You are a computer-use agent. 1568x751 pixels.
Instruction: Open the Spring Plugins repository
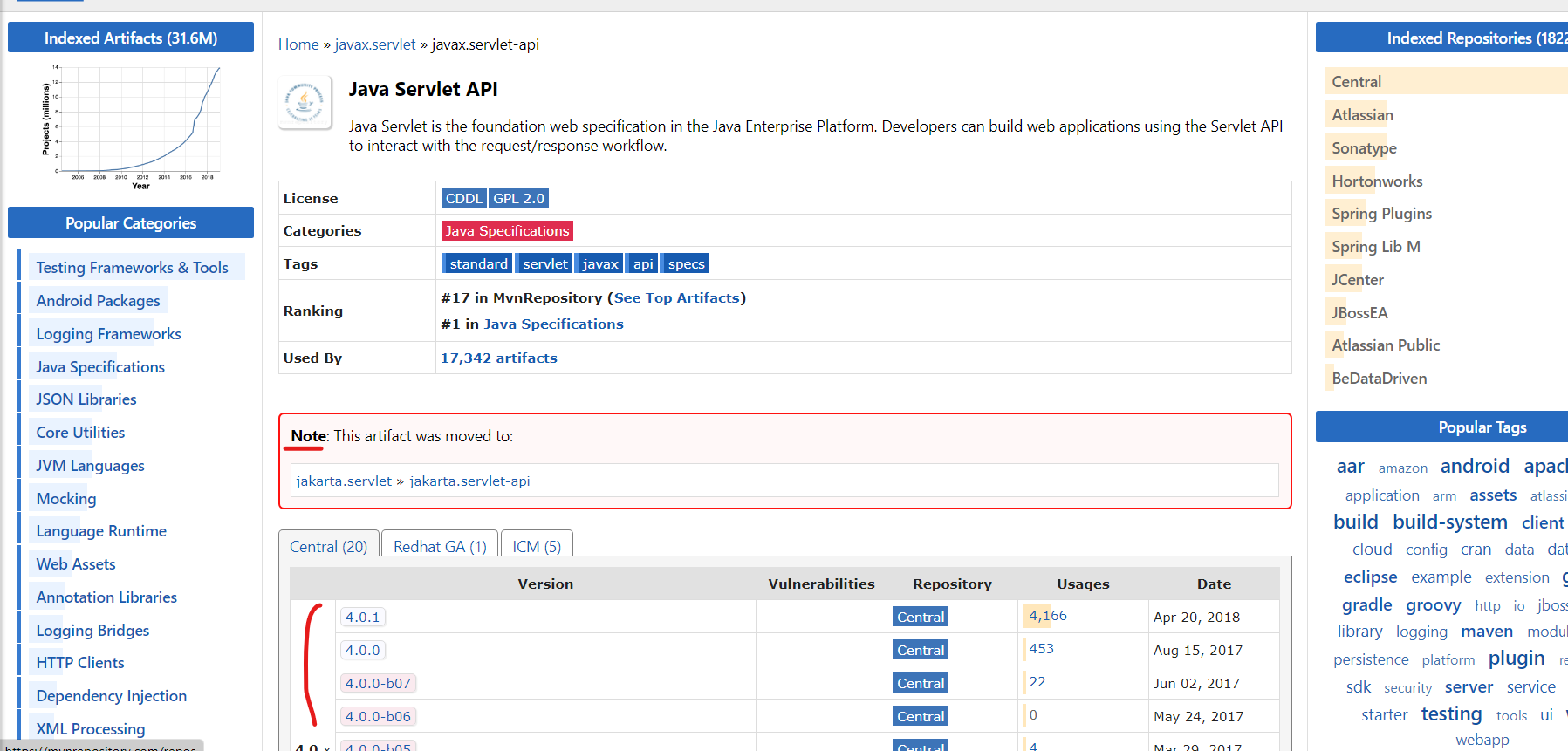tap(1381, 214)
